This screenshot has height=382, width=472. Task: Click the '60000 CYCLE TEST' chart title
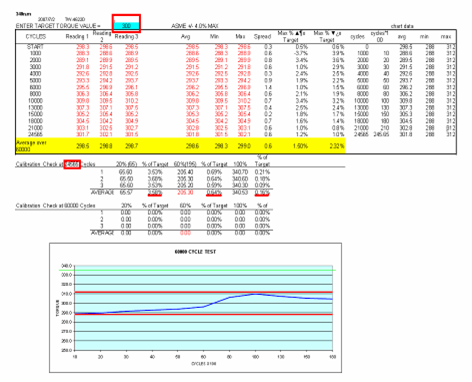[x=195, y=252]
